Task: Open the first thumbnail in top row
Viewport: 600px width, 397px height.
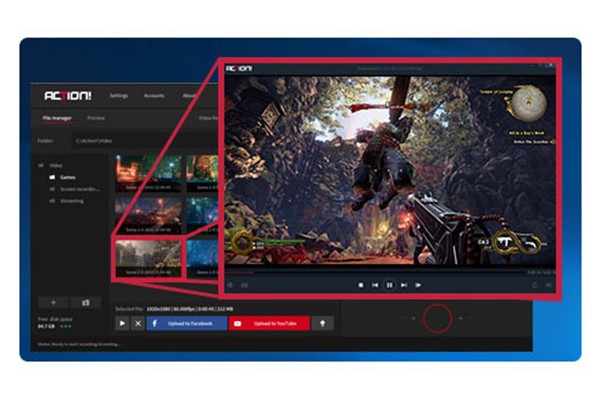Action: pos(148,173)
